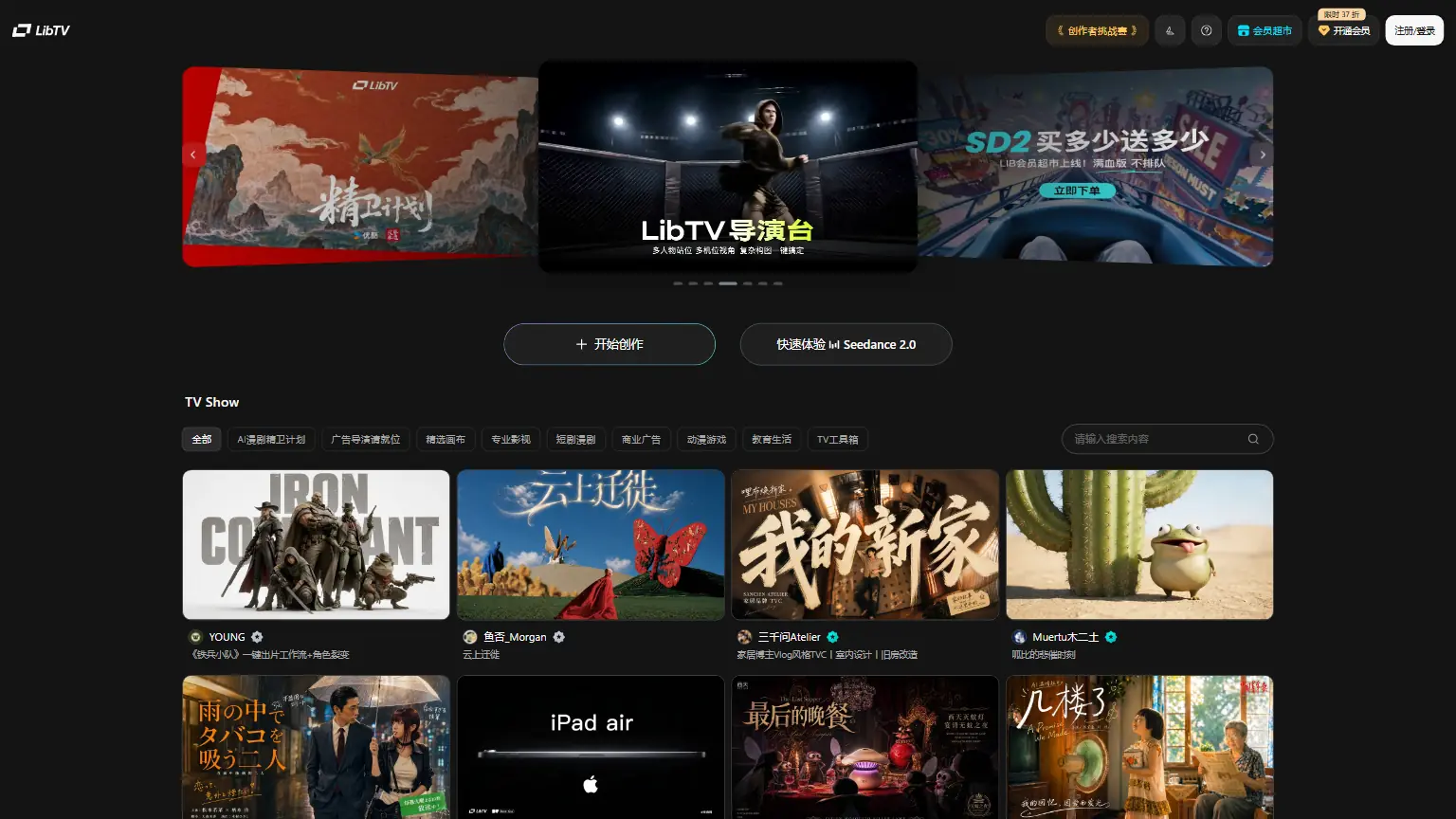Select the first carousel indicator dash

click(x=678, y=283)
